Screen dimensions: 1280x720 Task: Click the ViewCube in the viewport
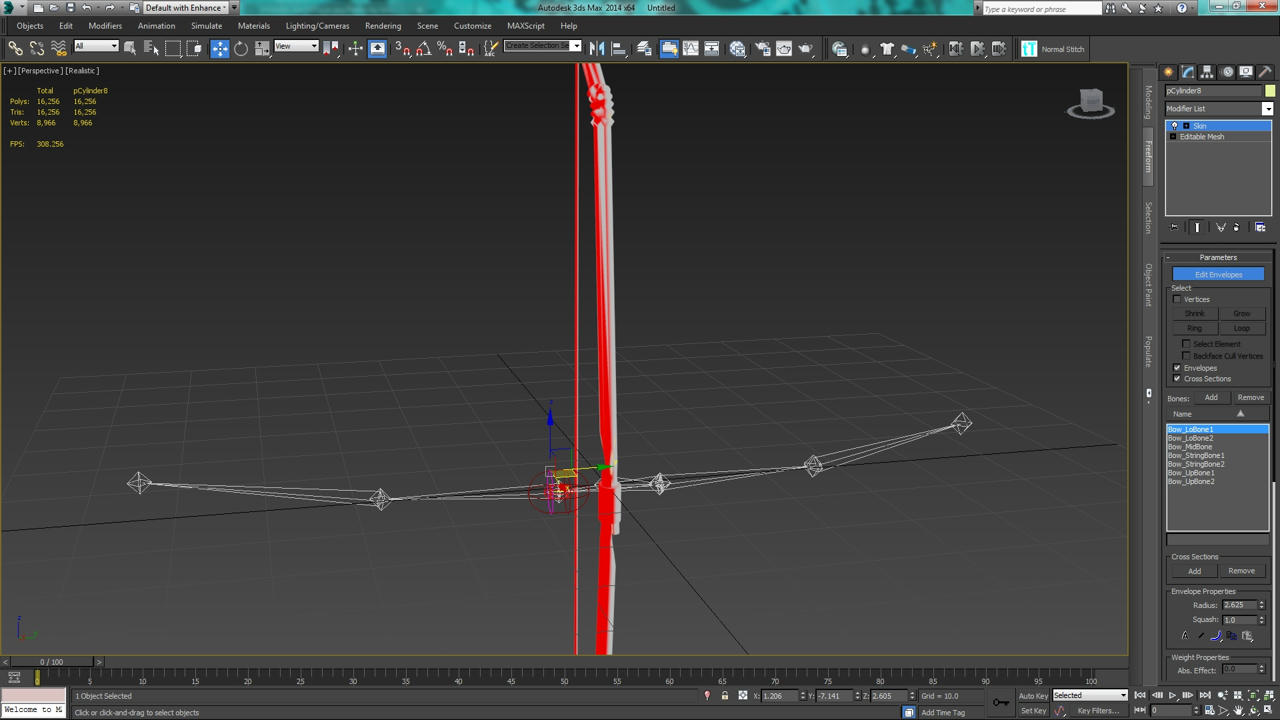pos(1091,103)
